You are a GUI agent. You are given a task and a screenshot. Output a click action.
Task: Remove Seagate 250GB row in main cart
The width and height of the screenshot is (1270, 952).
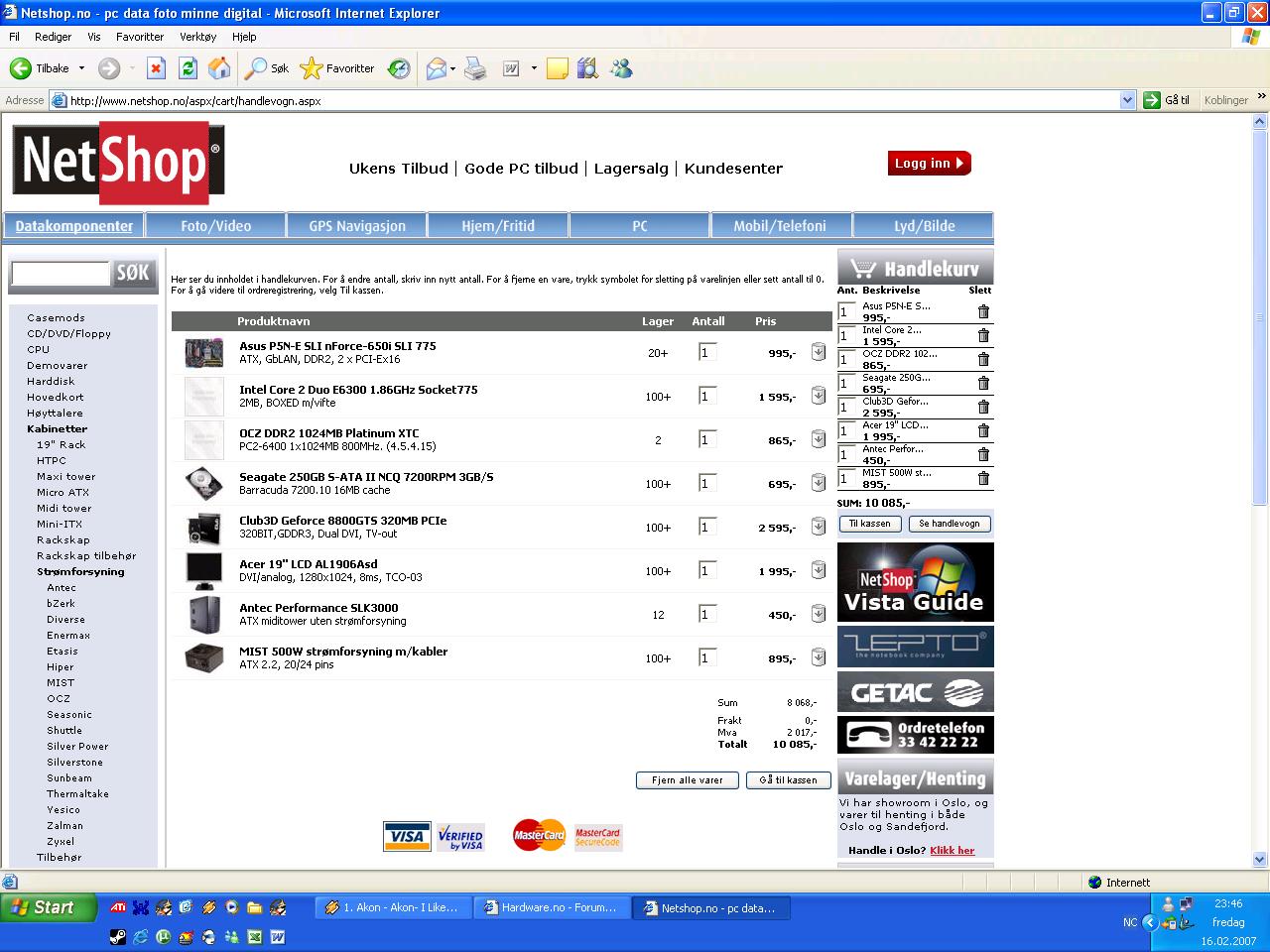[x=819, y=483]
